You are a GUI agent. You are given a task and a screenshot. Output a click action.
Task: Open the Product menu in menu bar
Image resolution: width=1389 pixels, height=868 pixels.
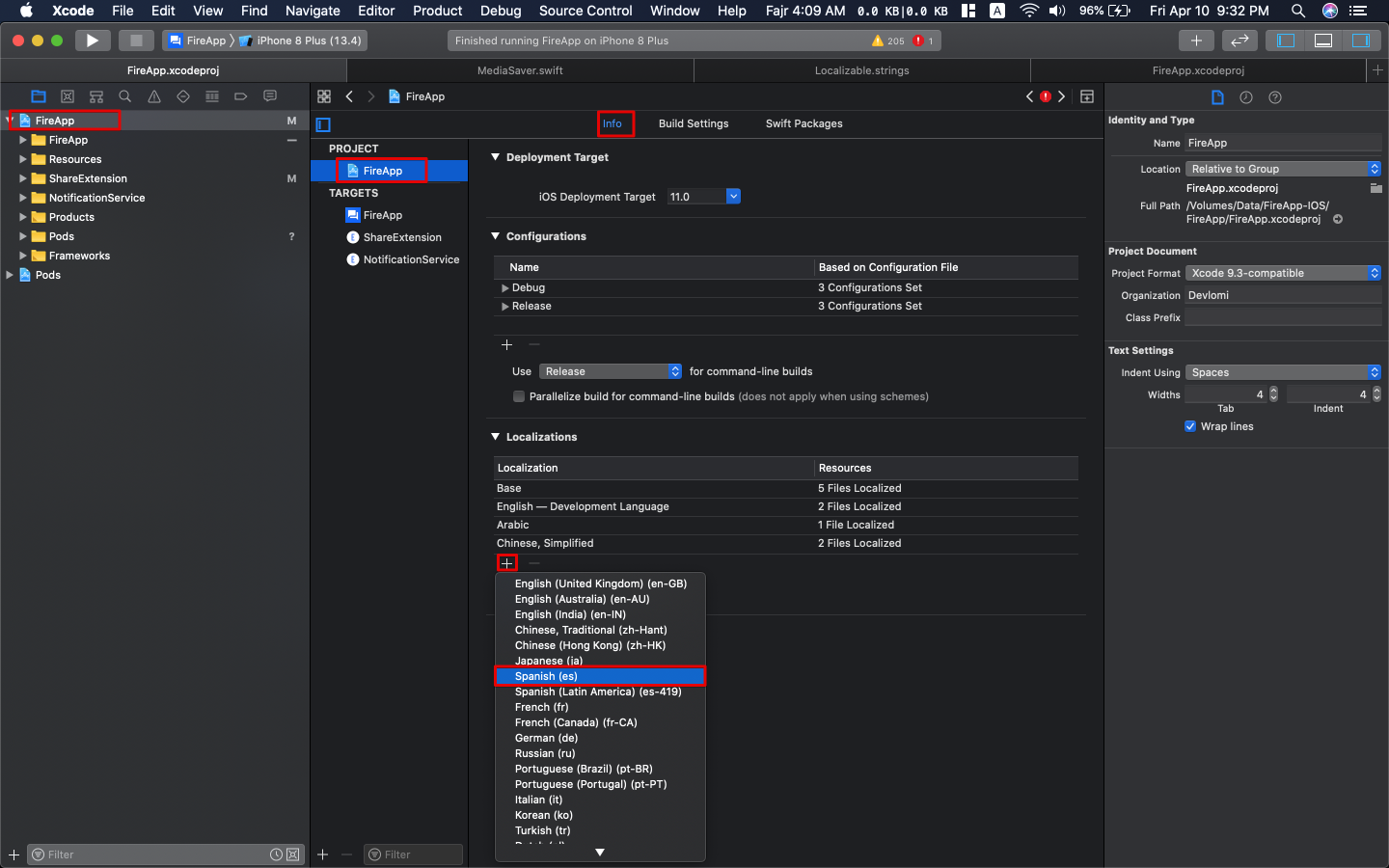tap(437, 11)
